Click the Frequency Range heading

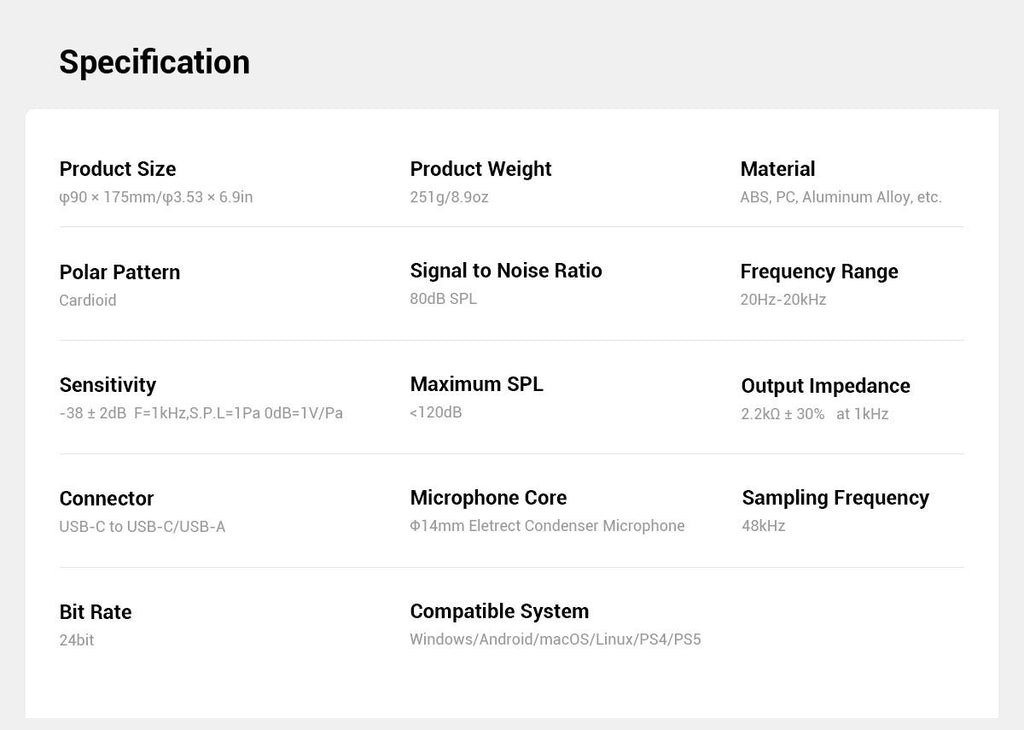819,272
